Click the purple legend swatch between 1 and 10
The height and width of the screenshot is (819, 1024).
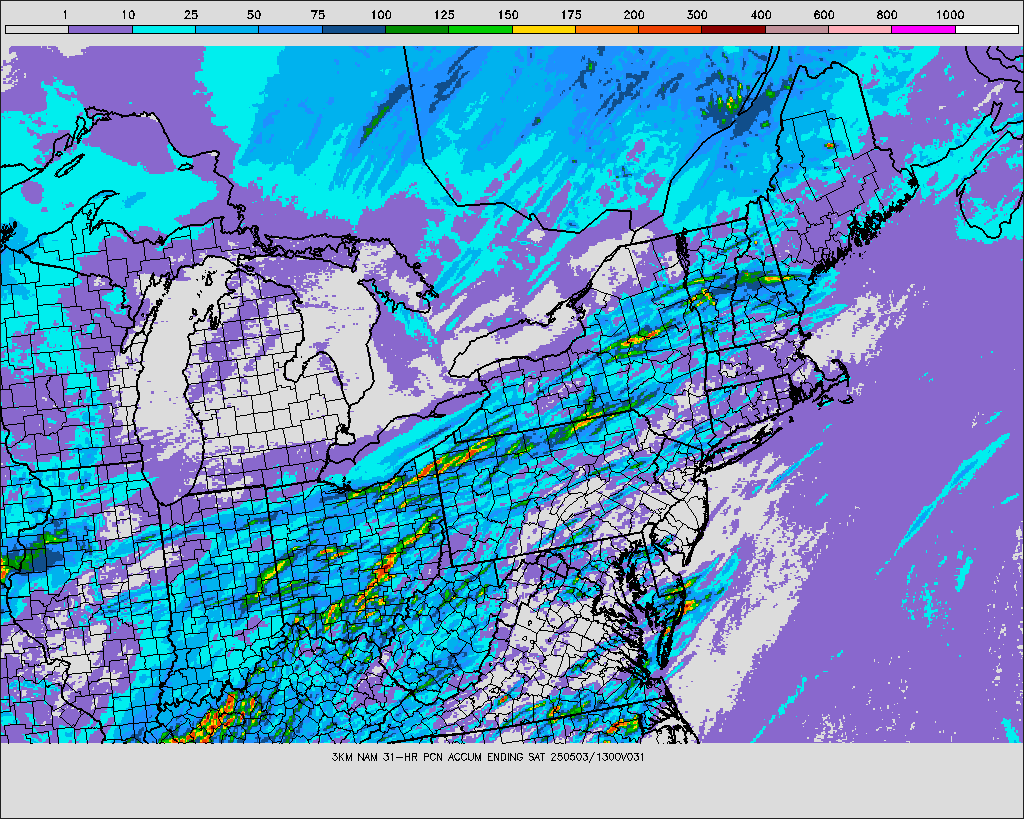coord(101,29)
